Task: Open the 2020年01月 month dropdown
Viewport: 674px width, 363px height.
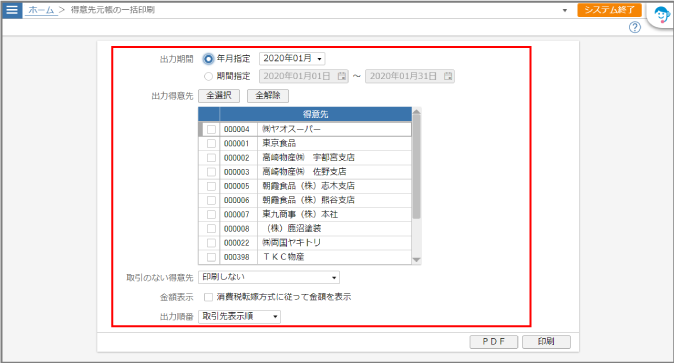Action: 292,58
